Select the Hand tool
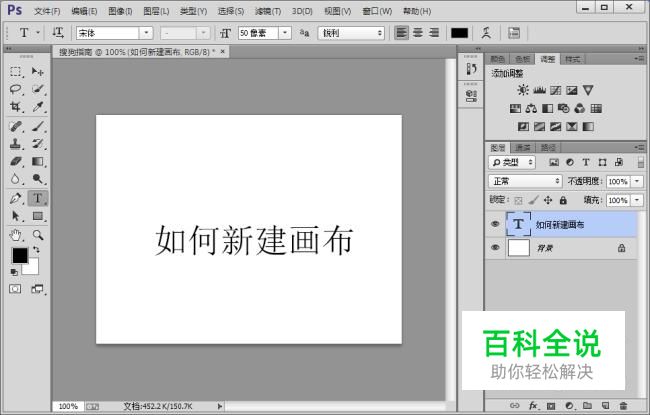The image size is (650, 415). tap(16, 235)
